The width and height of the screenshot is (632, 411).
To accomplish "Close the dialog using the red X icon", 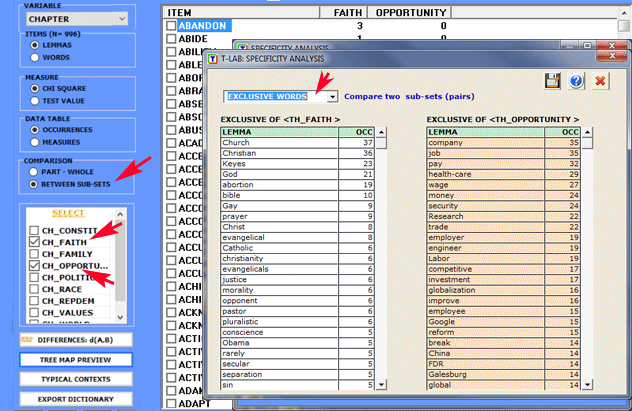I will 600,81.
